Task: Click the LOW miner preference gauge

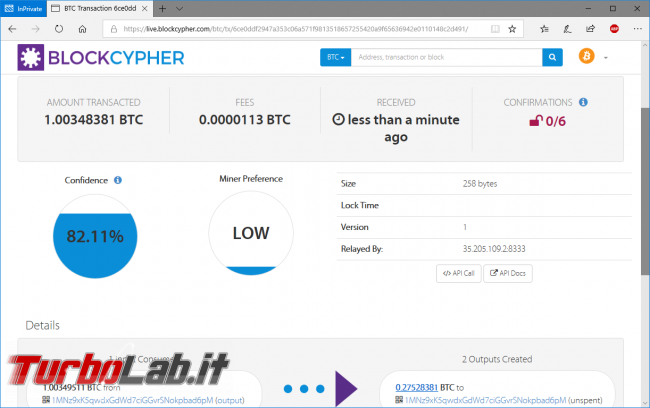Action: [x=251, y=233]
